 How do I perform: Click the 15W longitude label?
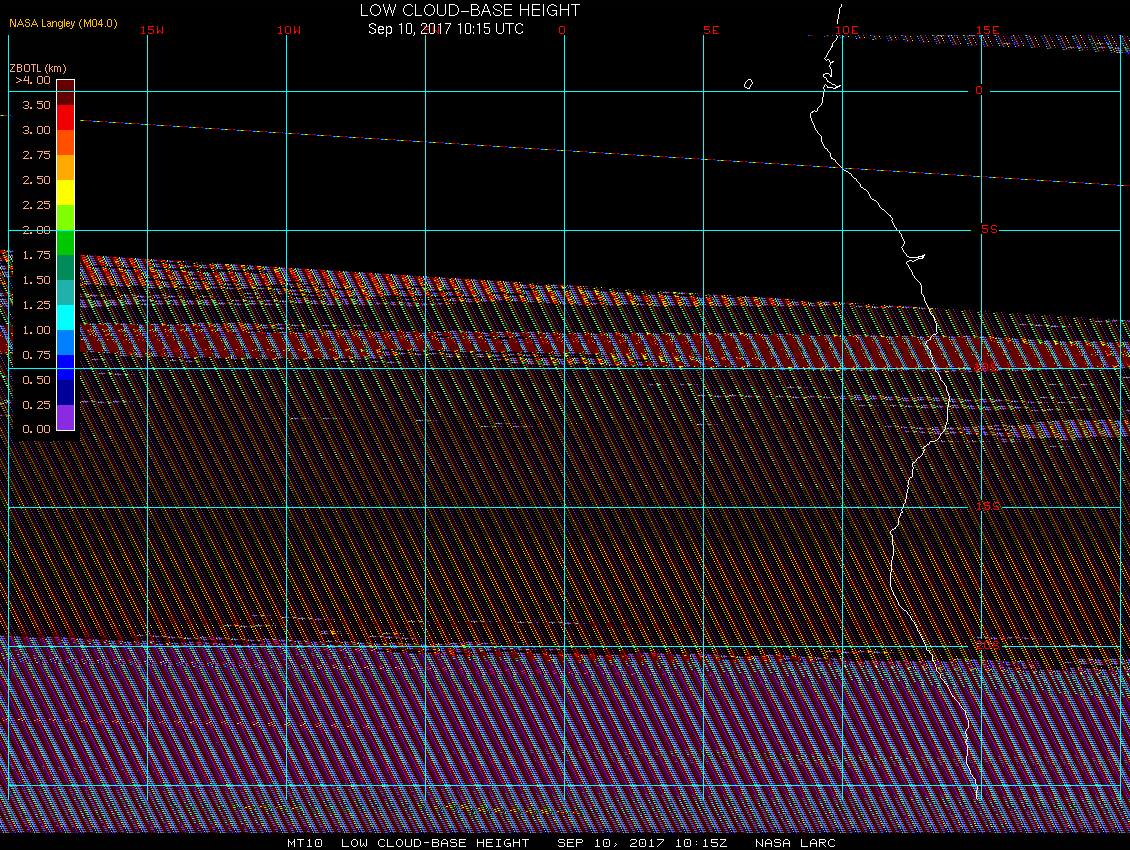(x=152, y=30)
